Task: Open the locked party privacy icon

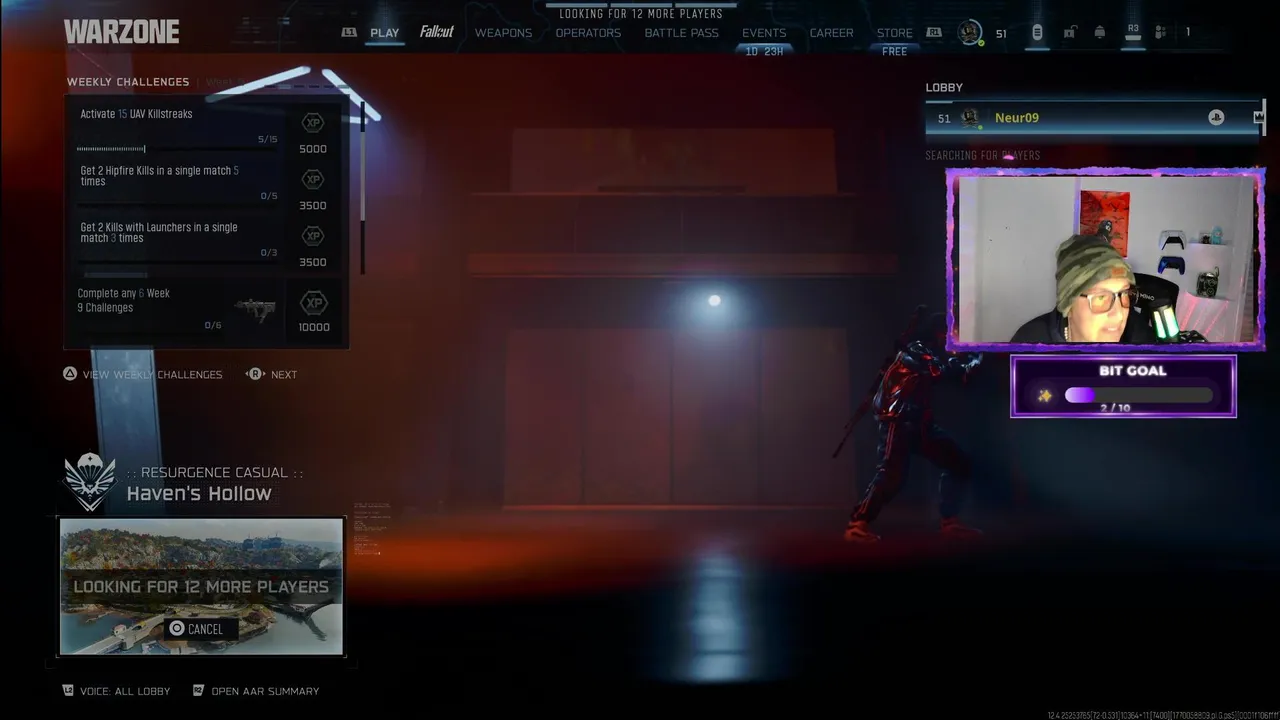Action: coord(1069,33)
